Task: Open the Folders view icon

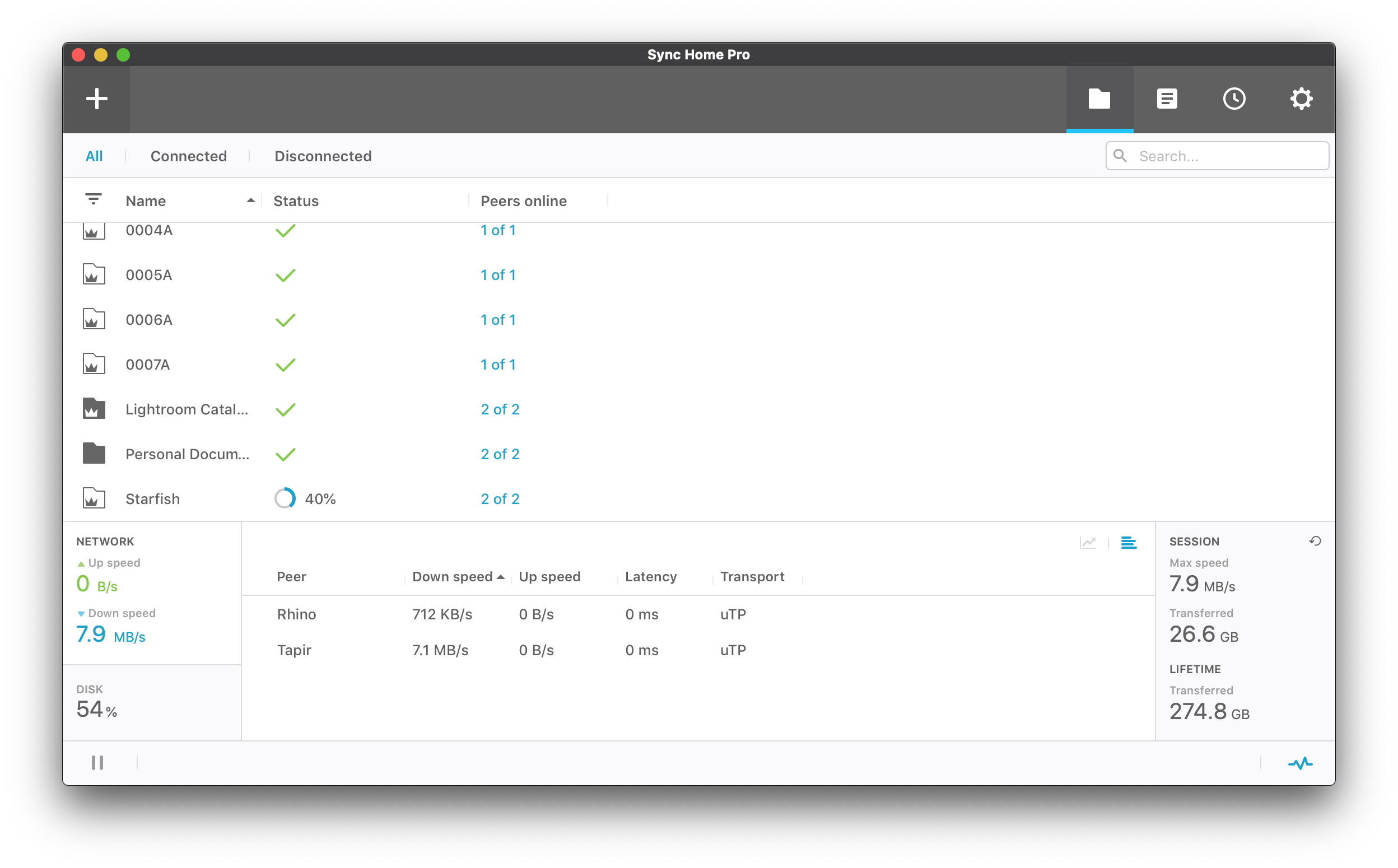Action: (x=1099, y=99)
